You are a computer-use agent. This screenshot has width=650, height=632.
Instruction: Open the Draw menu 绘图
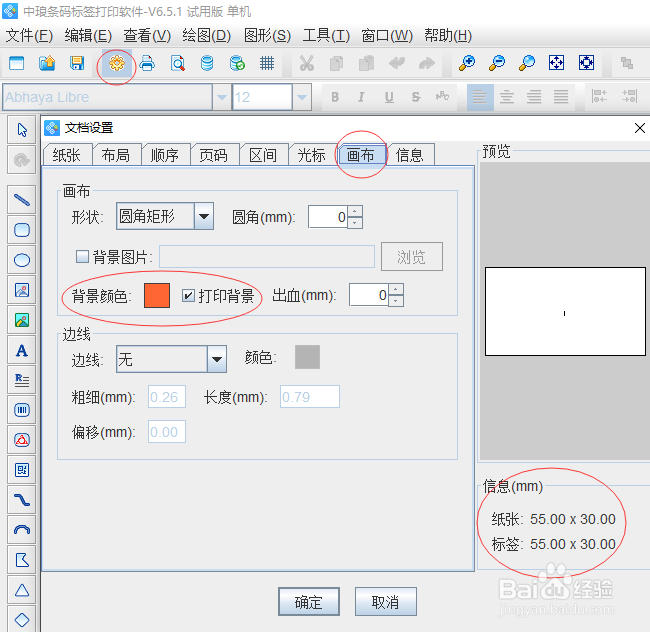[x=206, y=36]
